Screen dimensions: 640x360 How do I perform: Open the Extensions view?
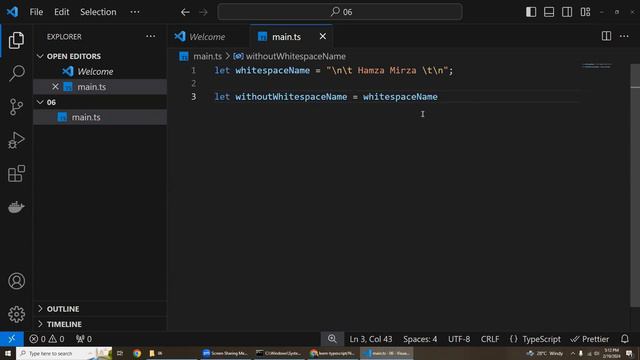(x=16, y=173)
